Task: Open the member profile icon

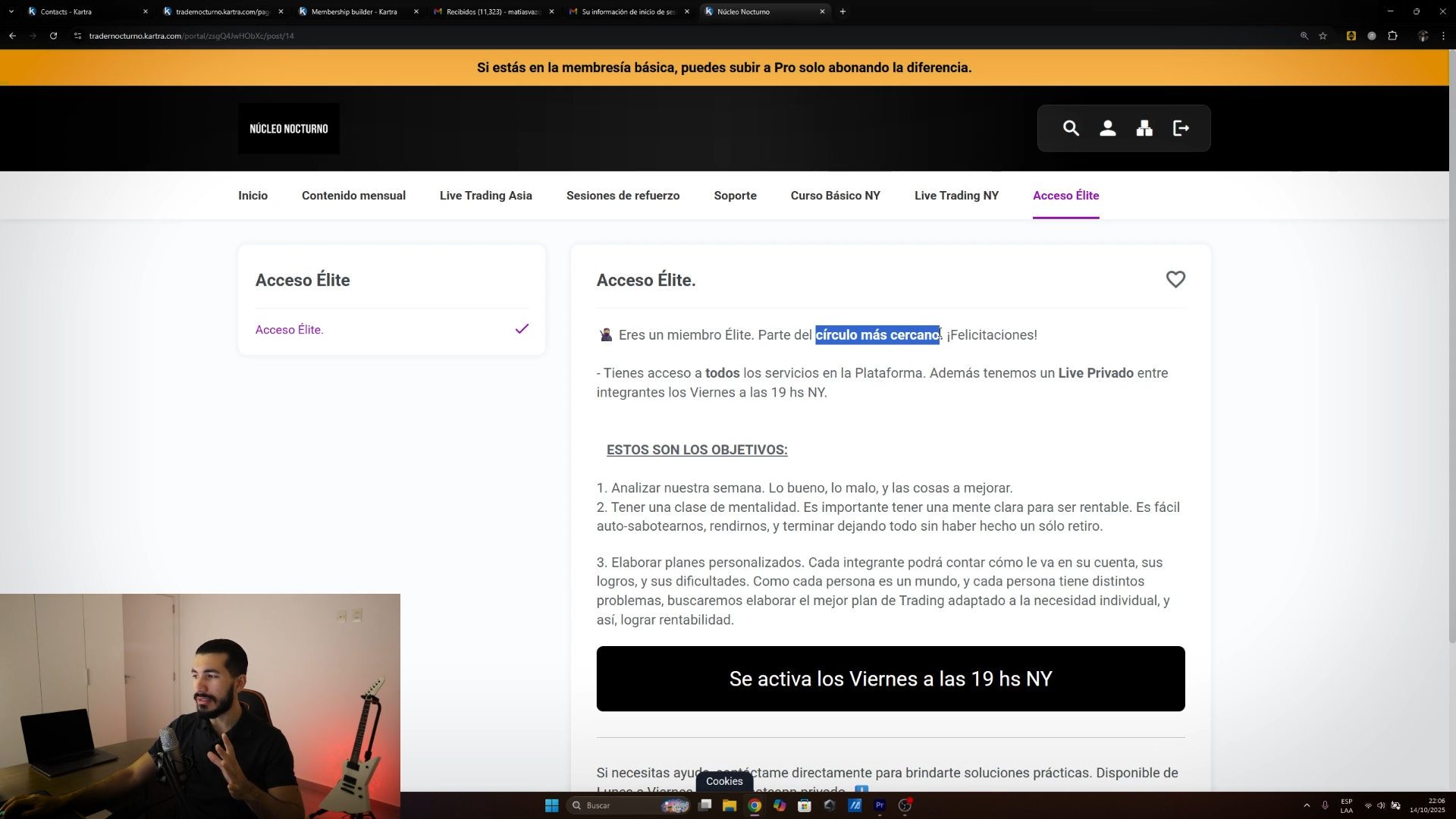Action: 1108,128
